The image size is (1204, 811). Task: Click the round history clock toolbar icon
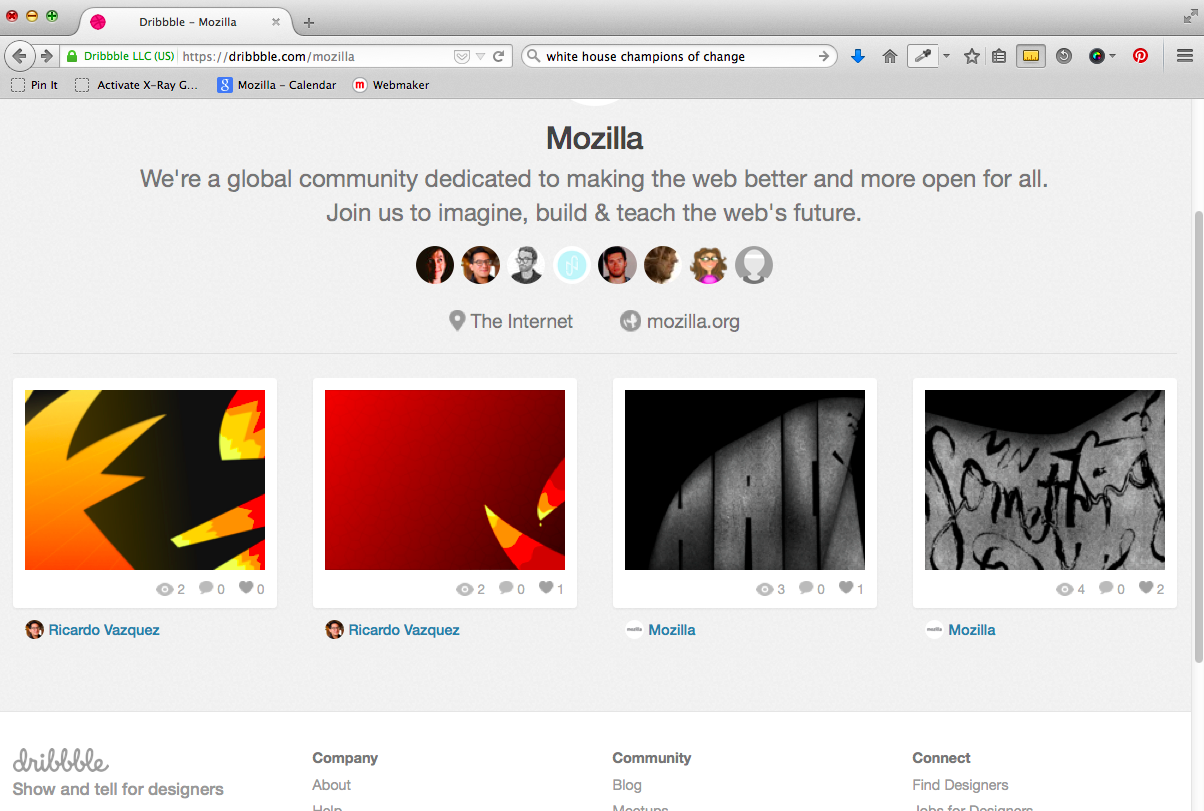1064,57
